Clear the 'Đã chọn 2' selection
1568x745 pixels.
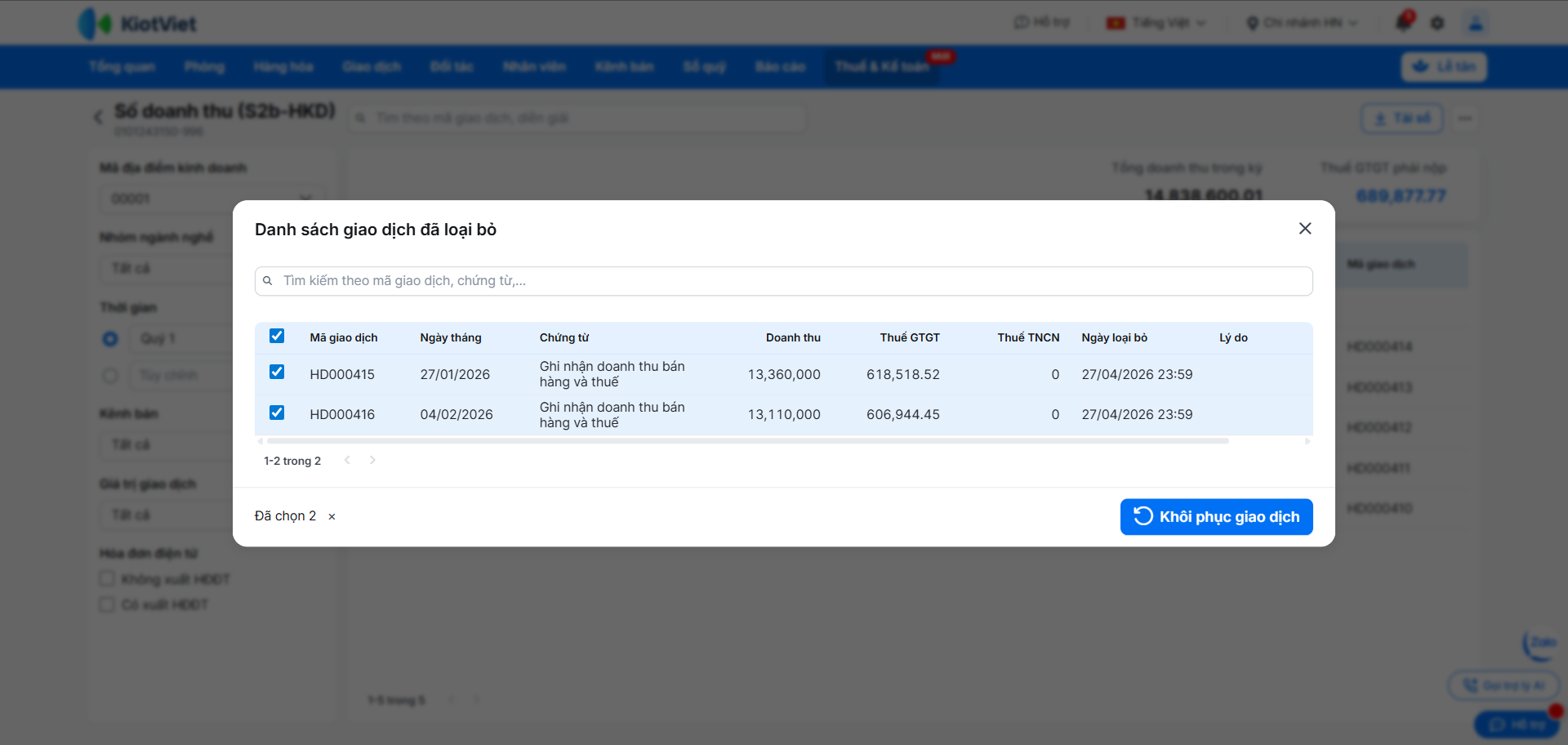(332, 516)
